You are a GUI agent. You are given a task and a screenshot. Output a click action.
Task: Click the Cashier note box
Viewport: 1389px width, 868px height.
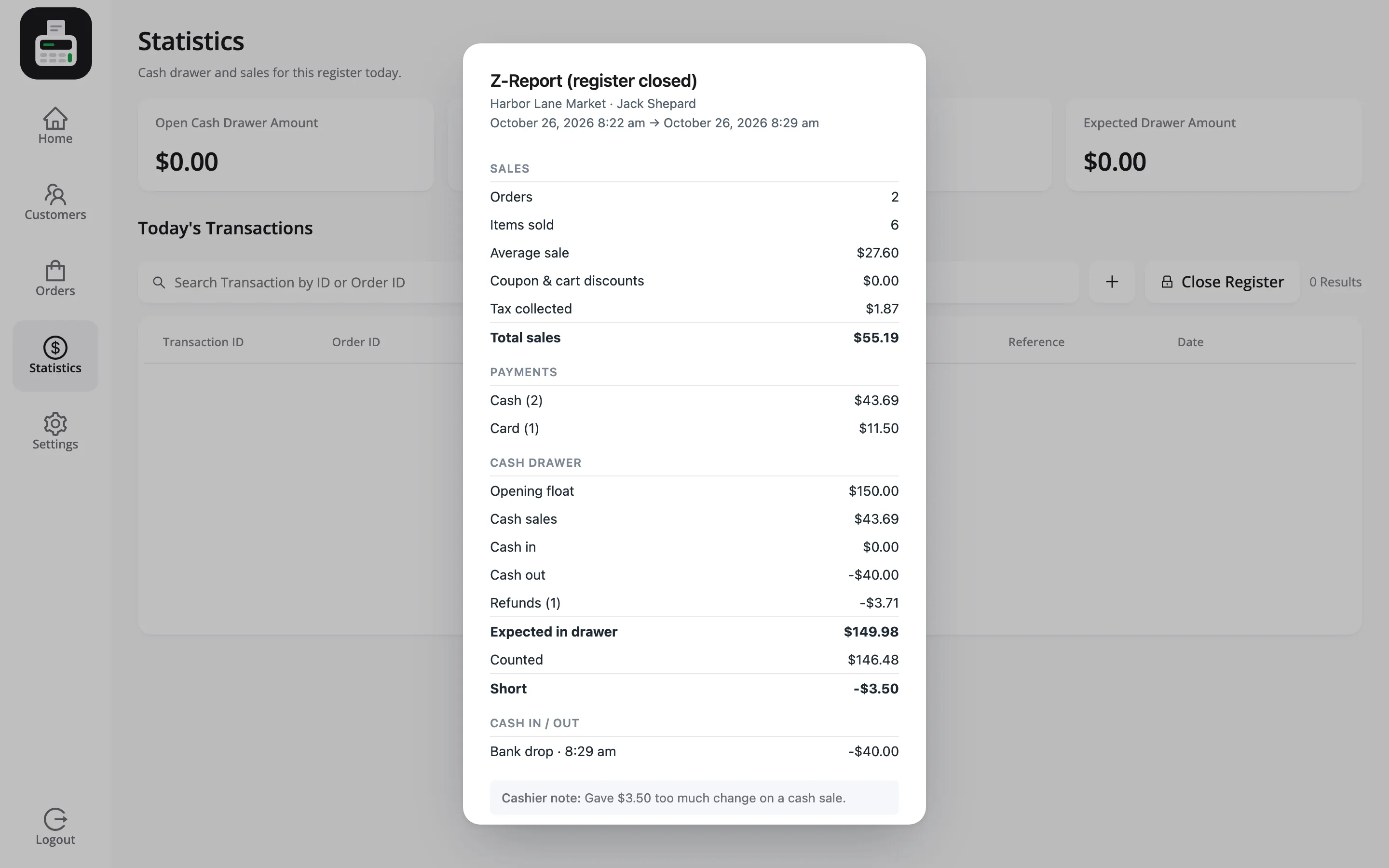click(x=694, y=798)
